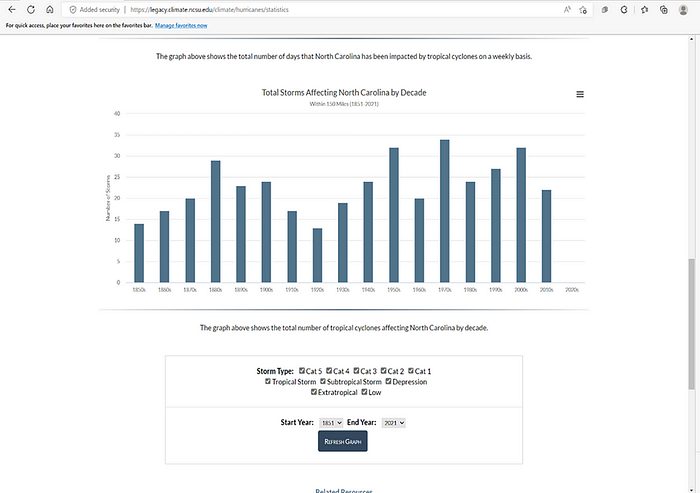Click the 2000s bar in chart
This screenshot has width=700, height=493.
(521, 215)
